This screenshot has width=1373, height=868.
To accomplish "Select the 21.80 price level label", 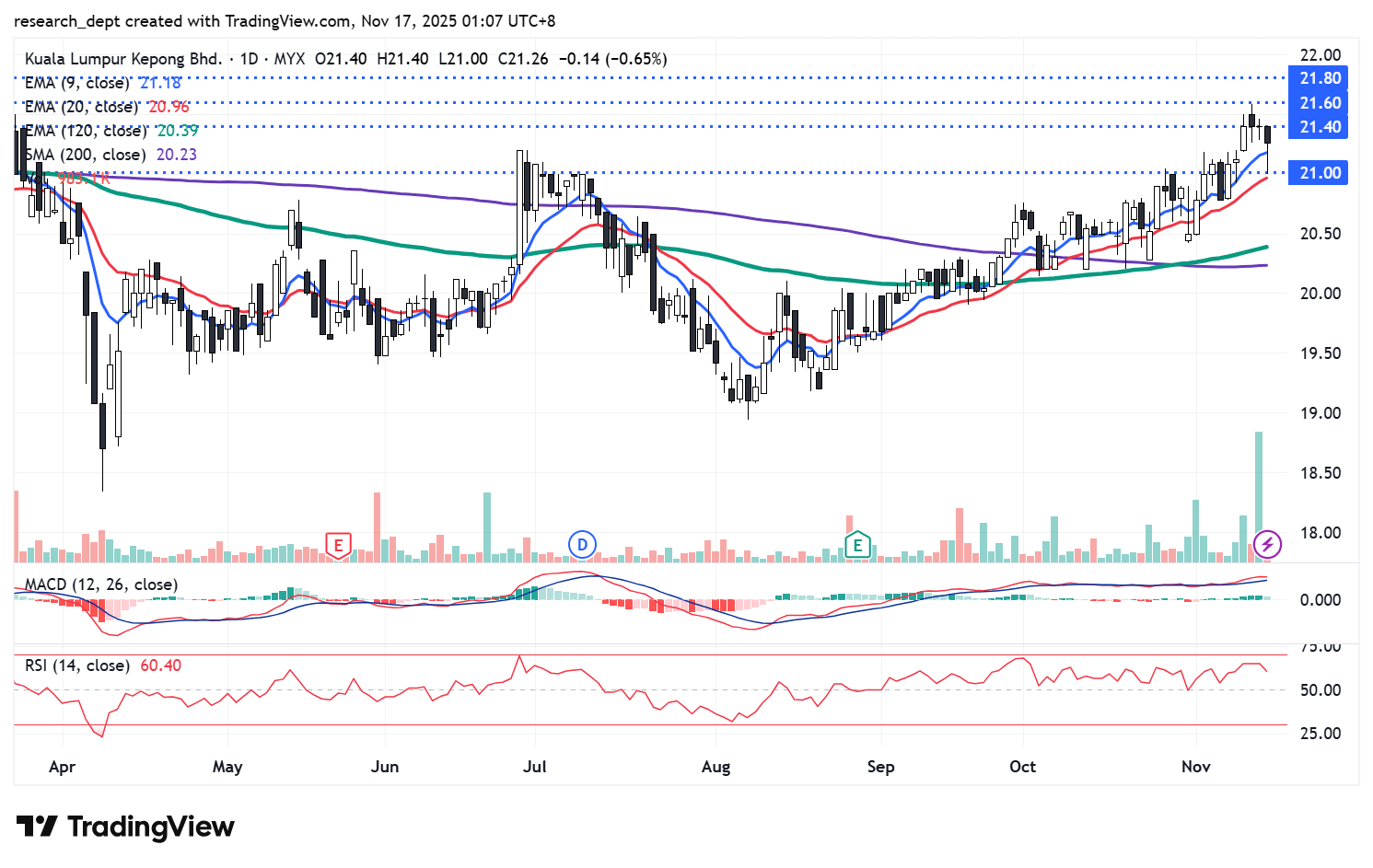I will click(1319, 78).
